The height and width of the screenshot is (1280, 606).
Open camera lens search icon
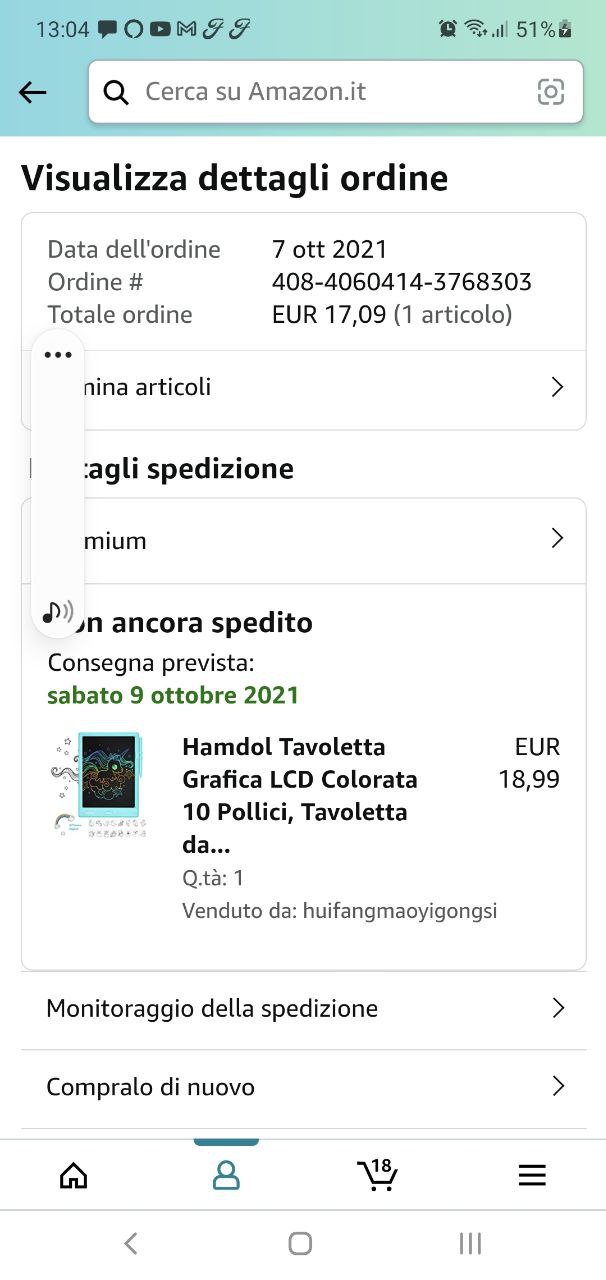pyautogui.click(x=551, y=92)
